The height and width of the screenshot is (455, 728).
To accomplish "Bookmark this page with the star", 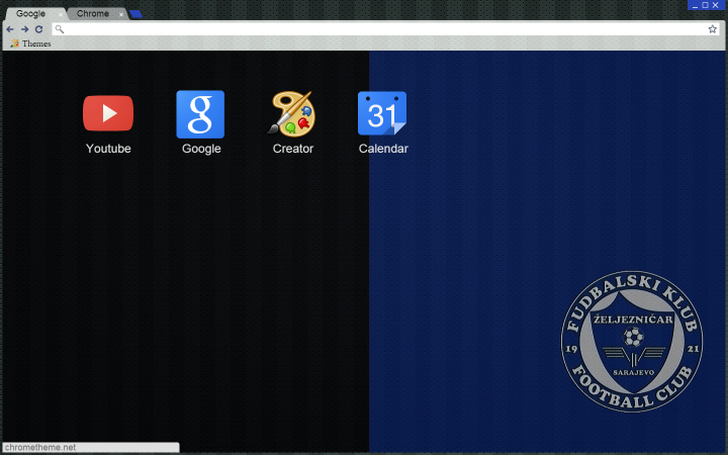I will (x=712, y=29).
